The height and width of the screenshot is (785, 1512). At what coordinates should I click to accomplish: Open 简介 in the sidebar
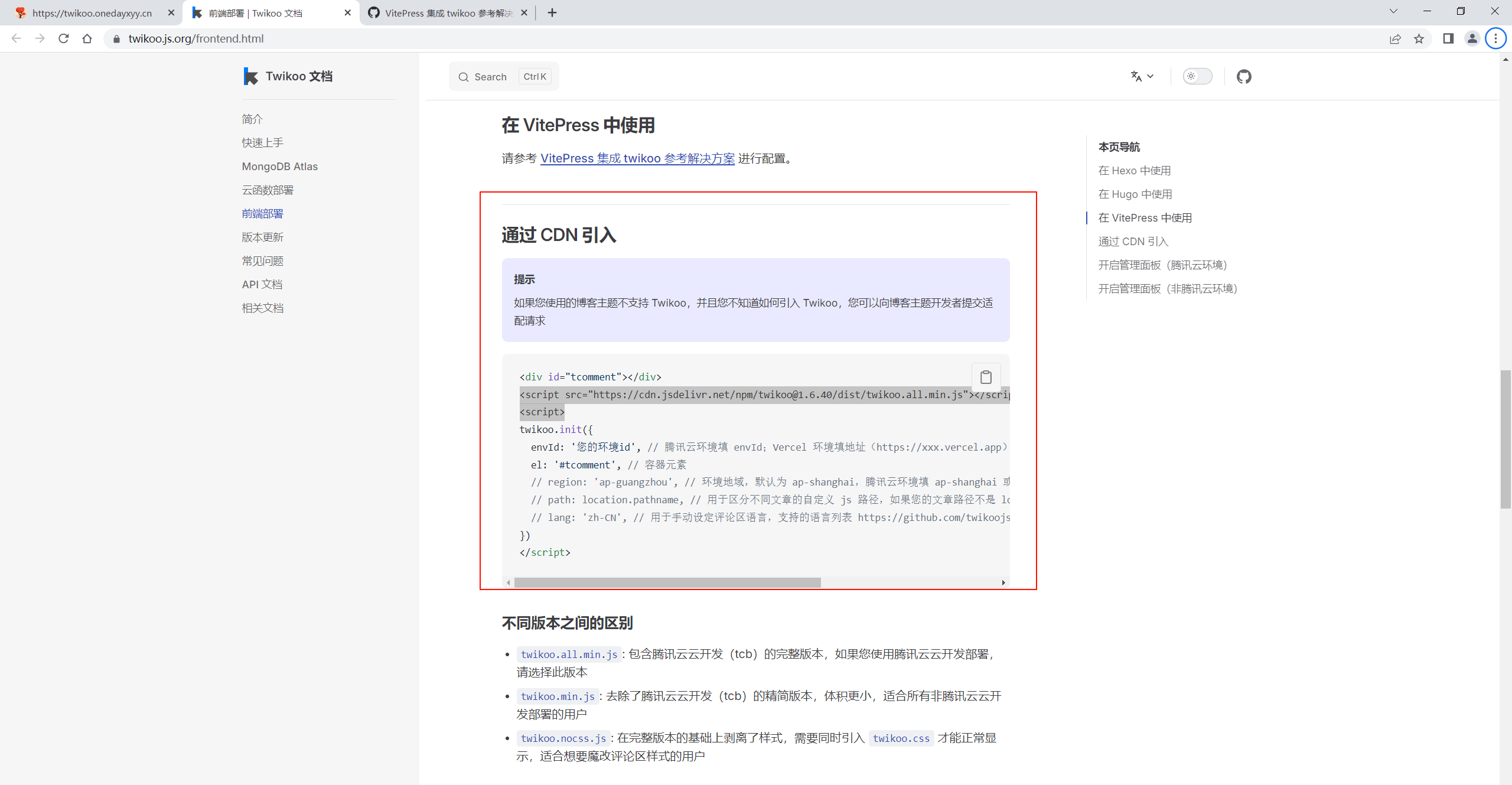252,119
